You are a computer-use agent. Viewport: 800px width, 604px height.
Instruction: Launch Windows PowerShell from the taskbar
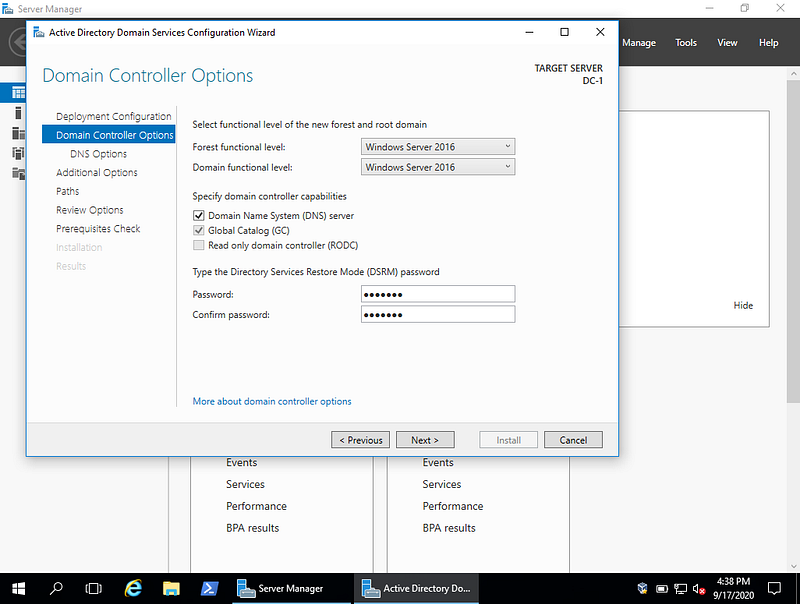210,589
